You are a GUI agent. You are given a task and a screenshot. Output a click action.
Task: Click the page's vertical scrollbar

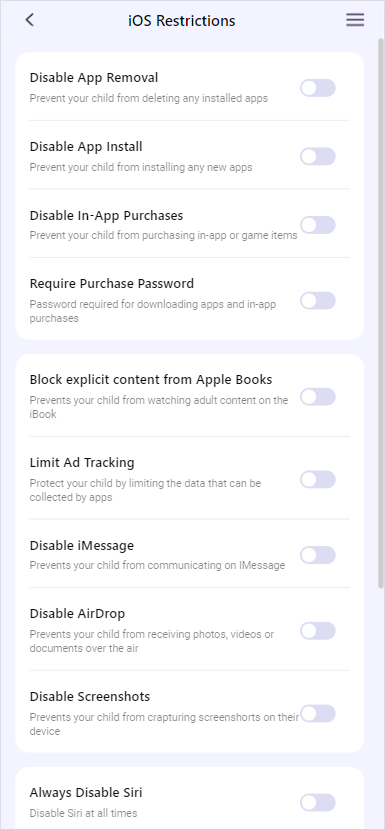[x=381, y=312]
